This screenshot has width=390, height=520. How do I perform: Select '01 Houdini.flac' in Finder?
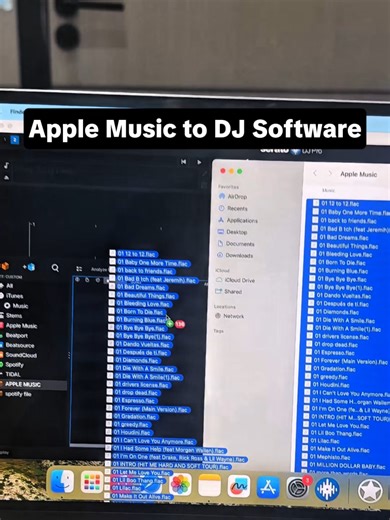(331, 385)
